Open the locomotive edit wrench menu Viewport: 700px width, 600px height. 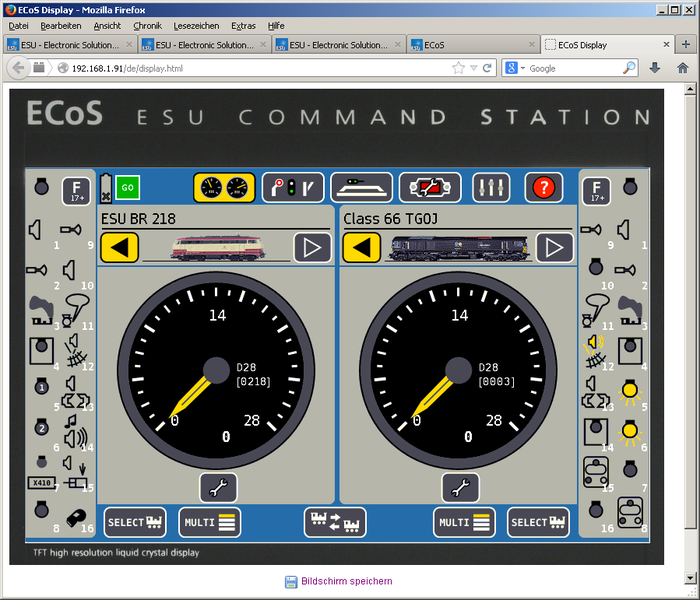click(430, 188)
